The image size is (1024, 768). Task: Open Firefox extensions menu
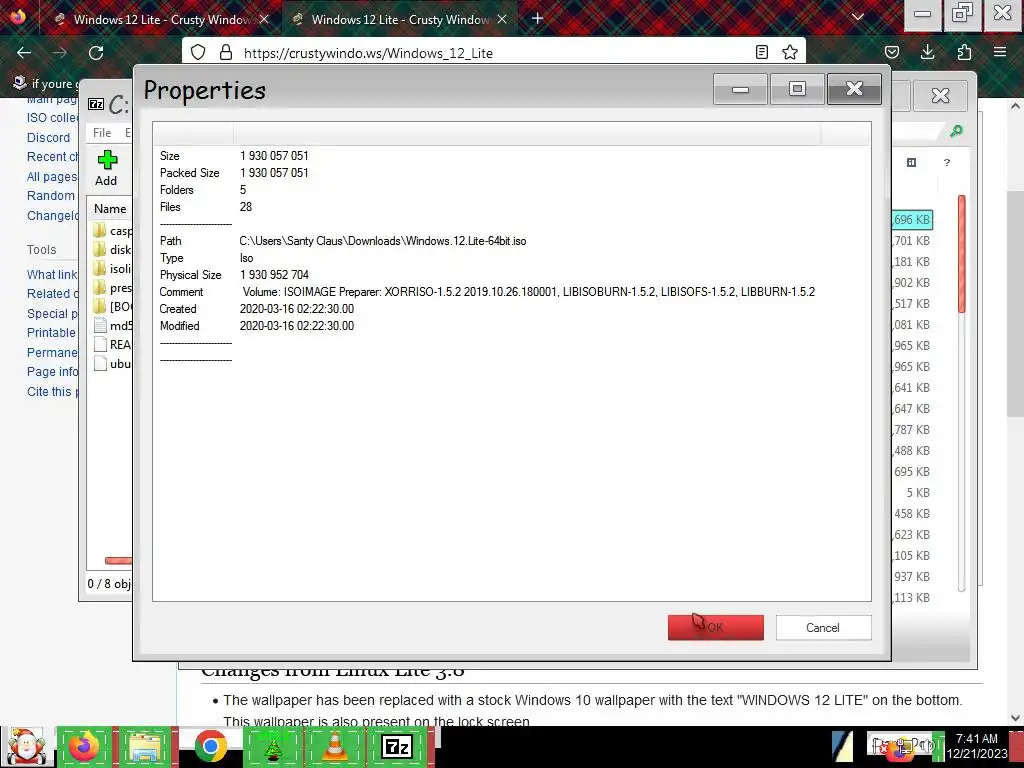pyautogui.click(x=964, y=52)
